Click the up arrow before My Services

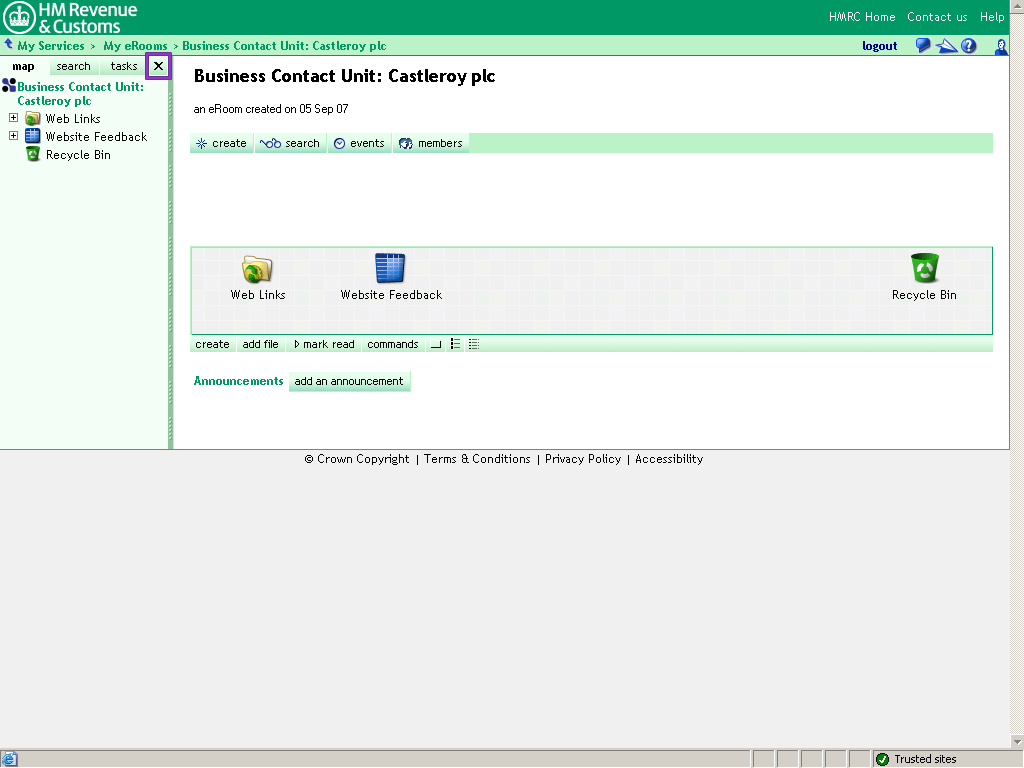coord(9,45)
